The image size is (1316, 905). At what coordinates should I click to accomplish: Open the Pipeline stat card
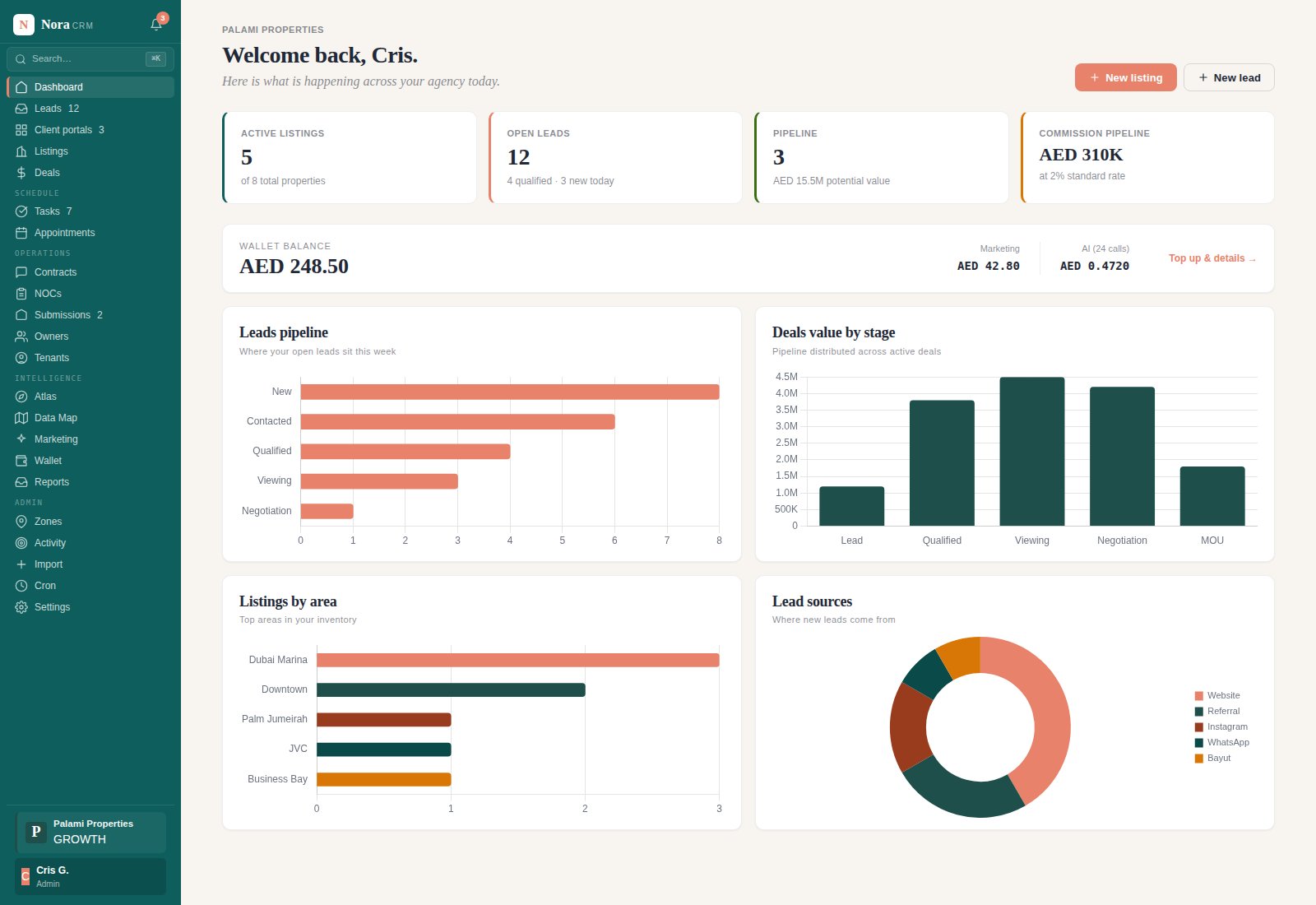[x=882, y=157]
